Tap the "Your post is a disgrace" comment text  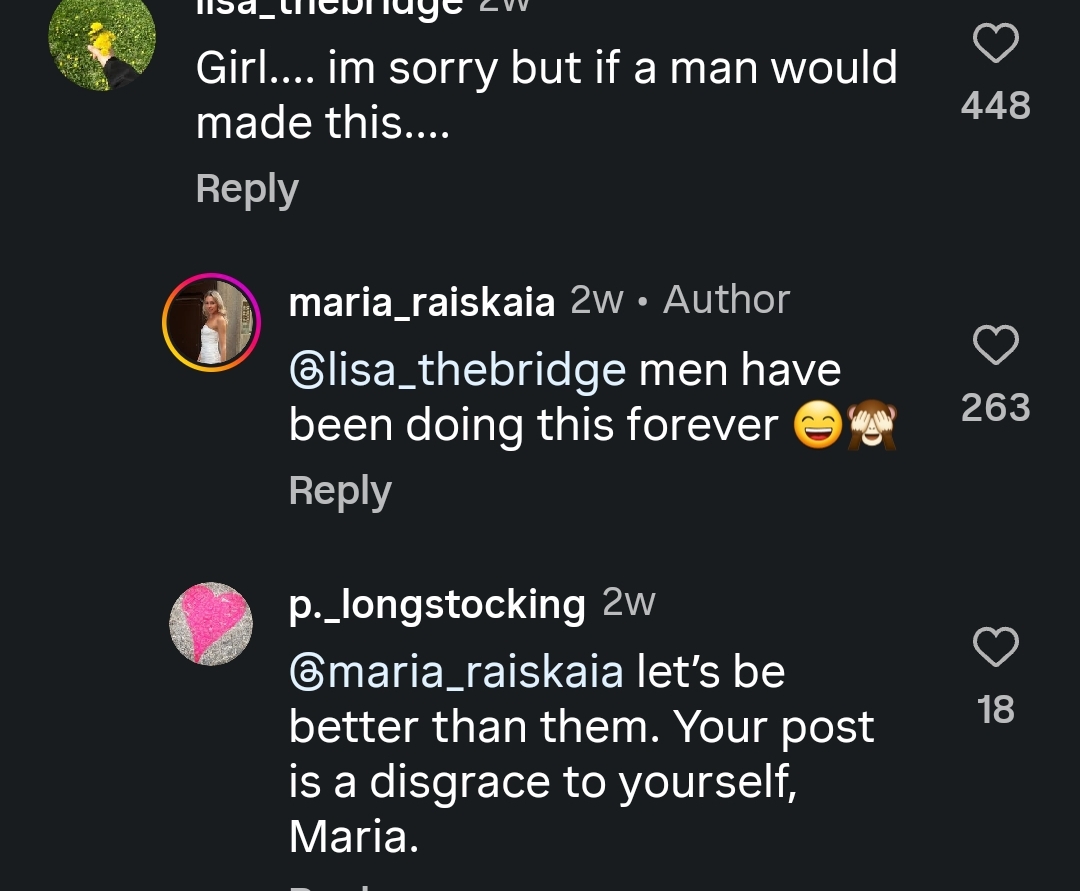(x=580, y=755)
